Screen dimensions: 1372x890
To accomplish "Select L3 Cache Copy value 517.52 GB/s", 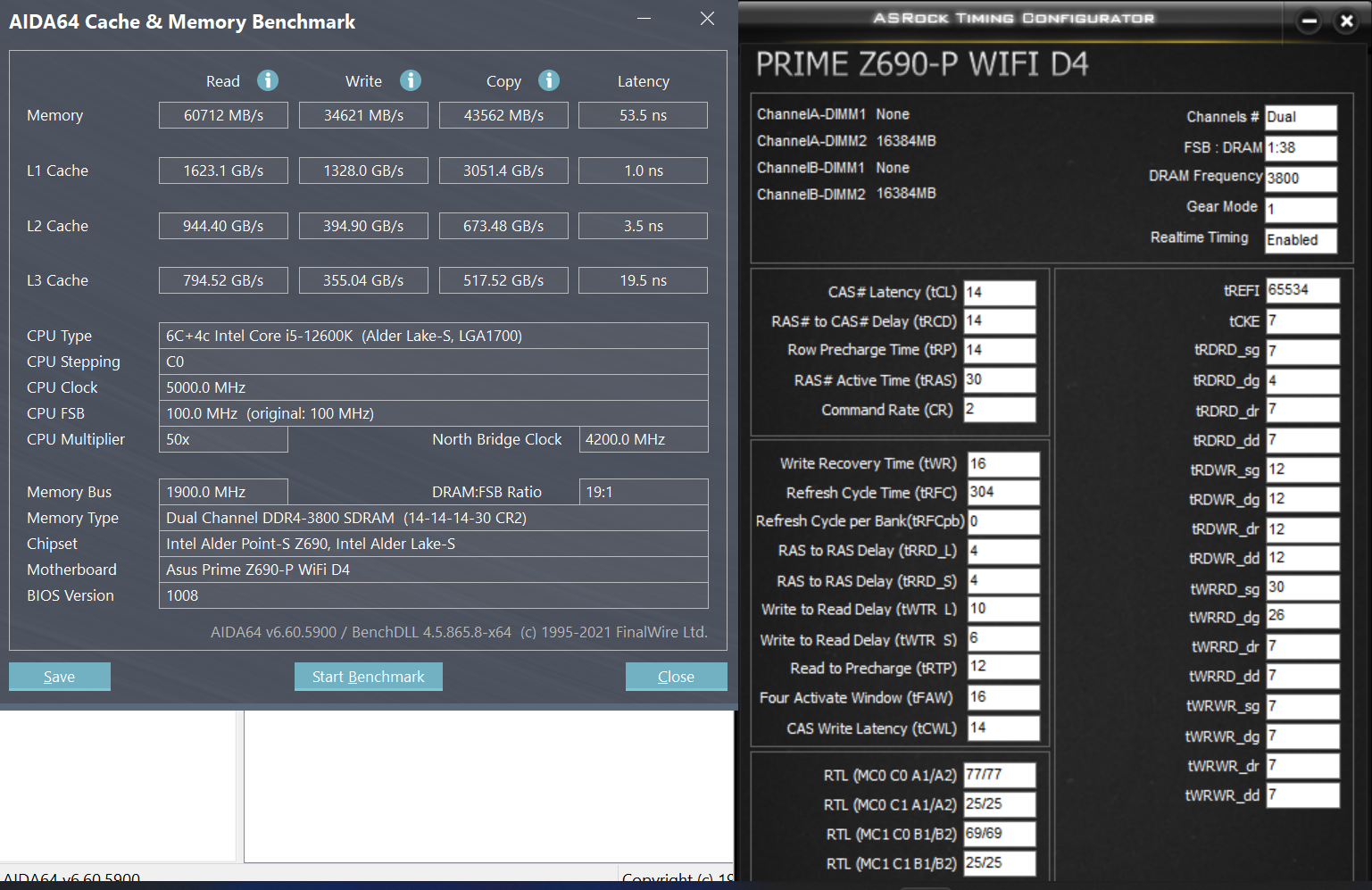I will (503, 280).
